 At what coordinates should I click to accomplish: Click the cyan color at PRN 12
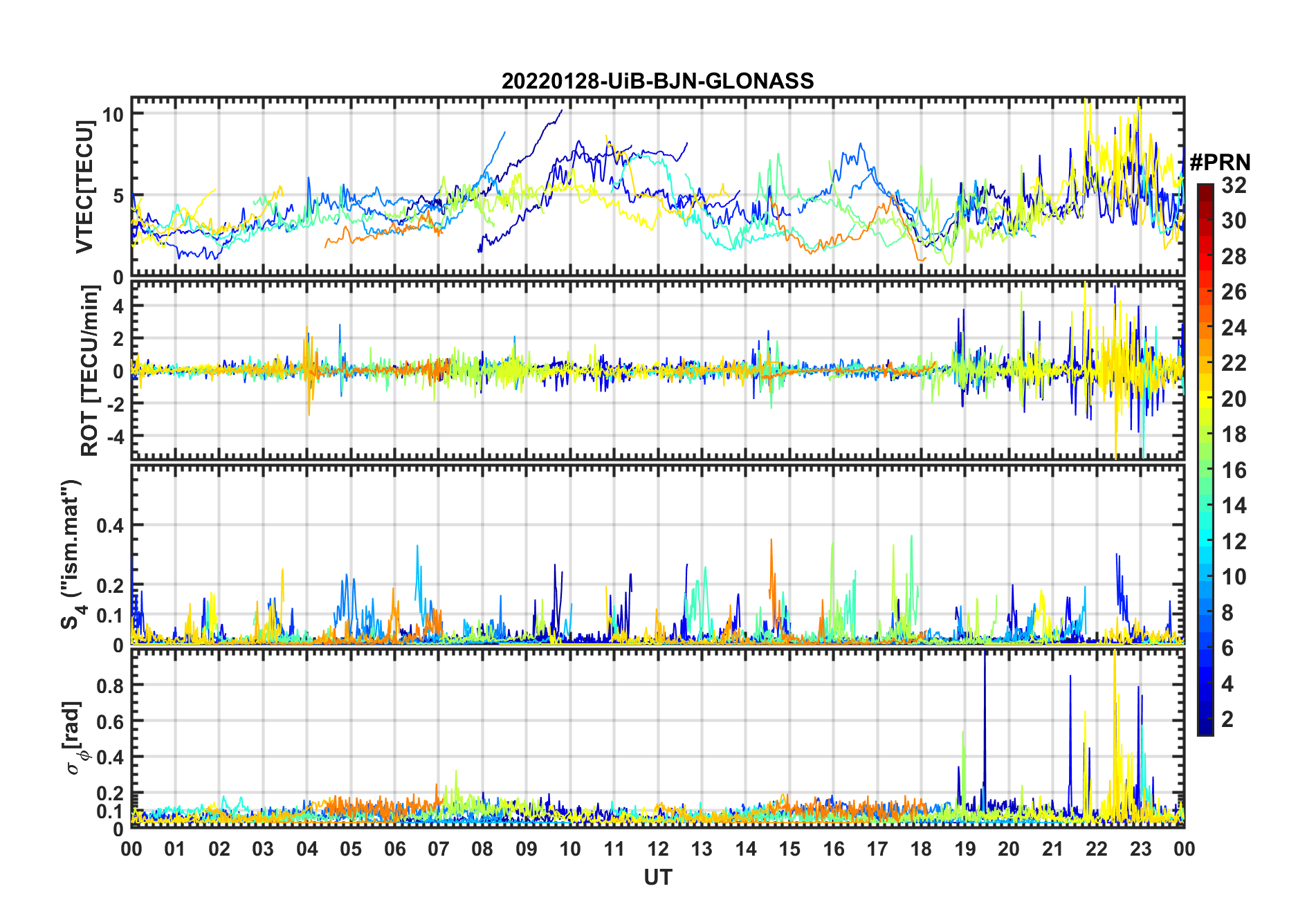pos(1205,542)
